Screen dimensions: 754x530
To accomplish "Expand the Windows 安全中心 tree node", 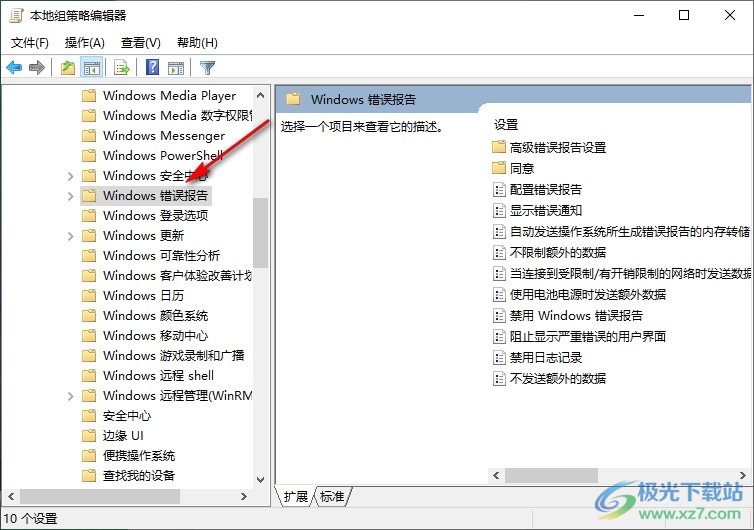I will point(71,176).
